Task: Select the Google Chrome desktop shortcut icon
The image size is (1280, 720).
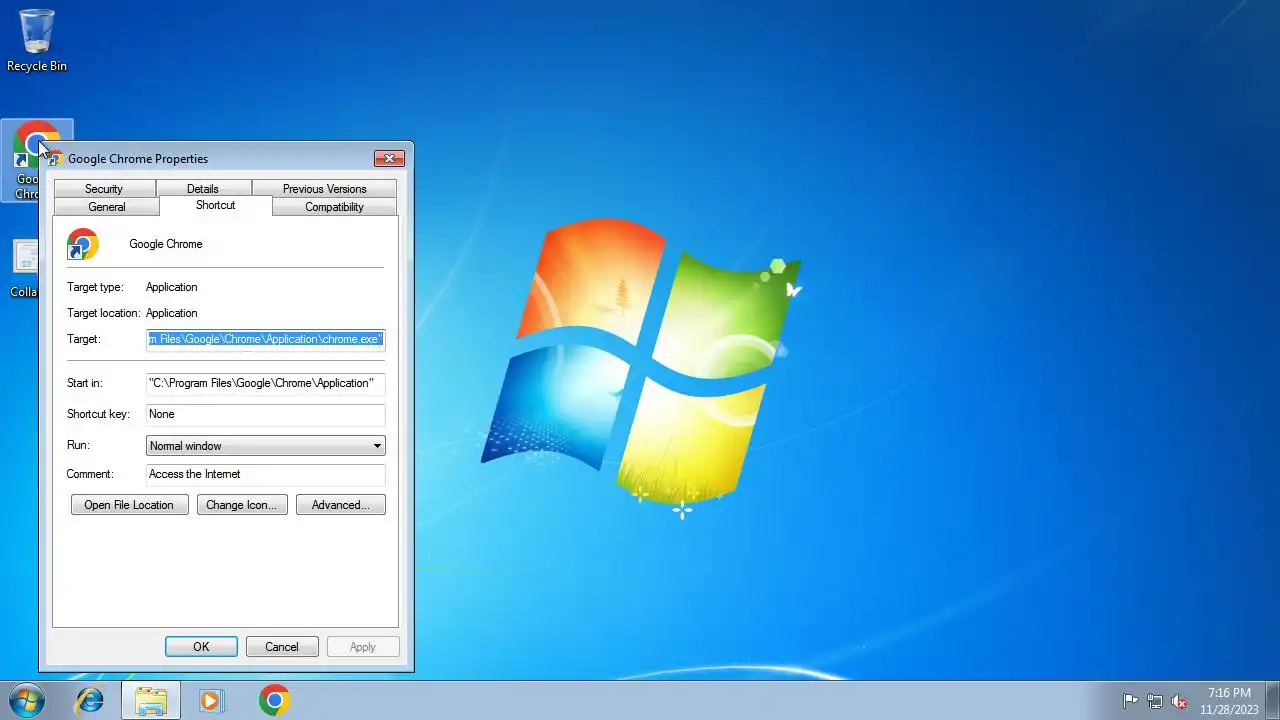Action: pos(27,160)
